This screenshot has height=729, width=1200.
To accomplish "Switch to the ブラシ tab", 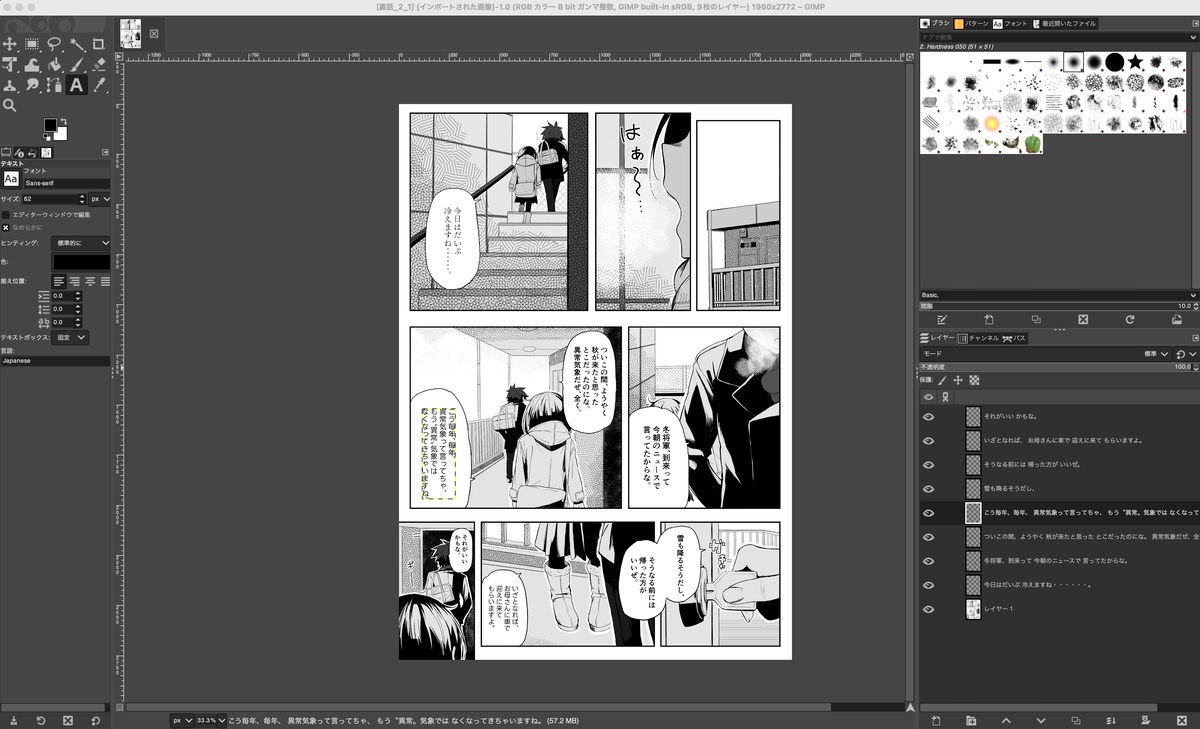I will 935,23.
